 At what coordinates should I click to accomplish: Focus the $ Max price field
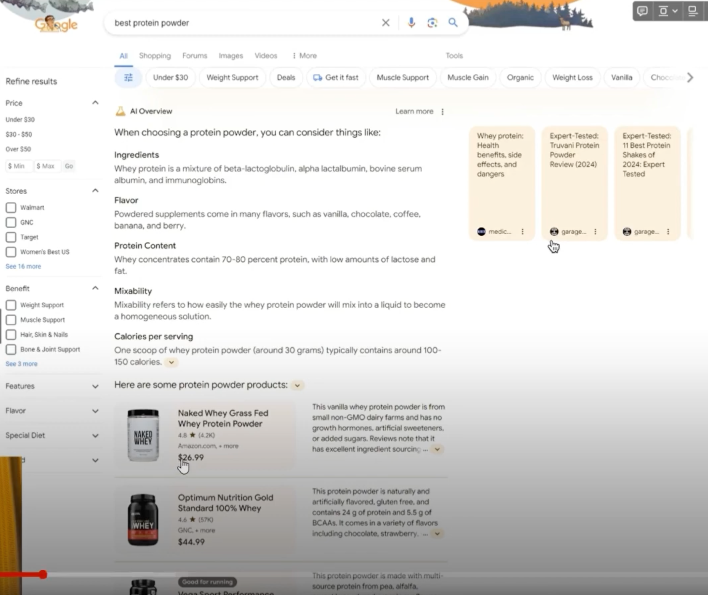[x=47, y=166]
